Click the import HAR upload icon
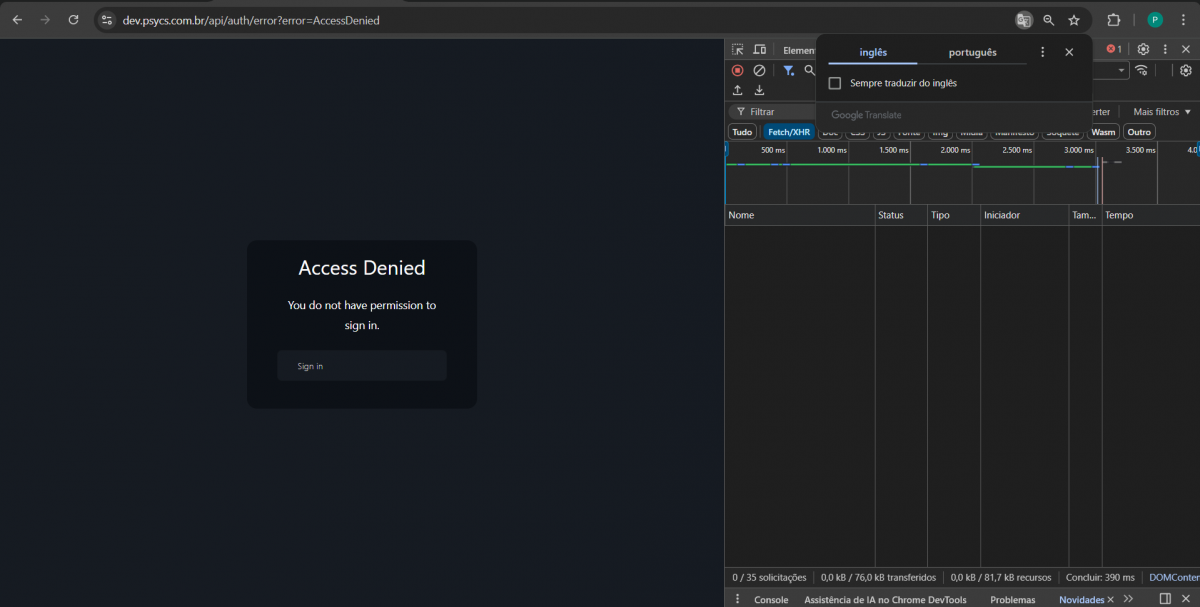Image resolution: width=1200 pixels, height=607 pixels. tap(737, 91)
